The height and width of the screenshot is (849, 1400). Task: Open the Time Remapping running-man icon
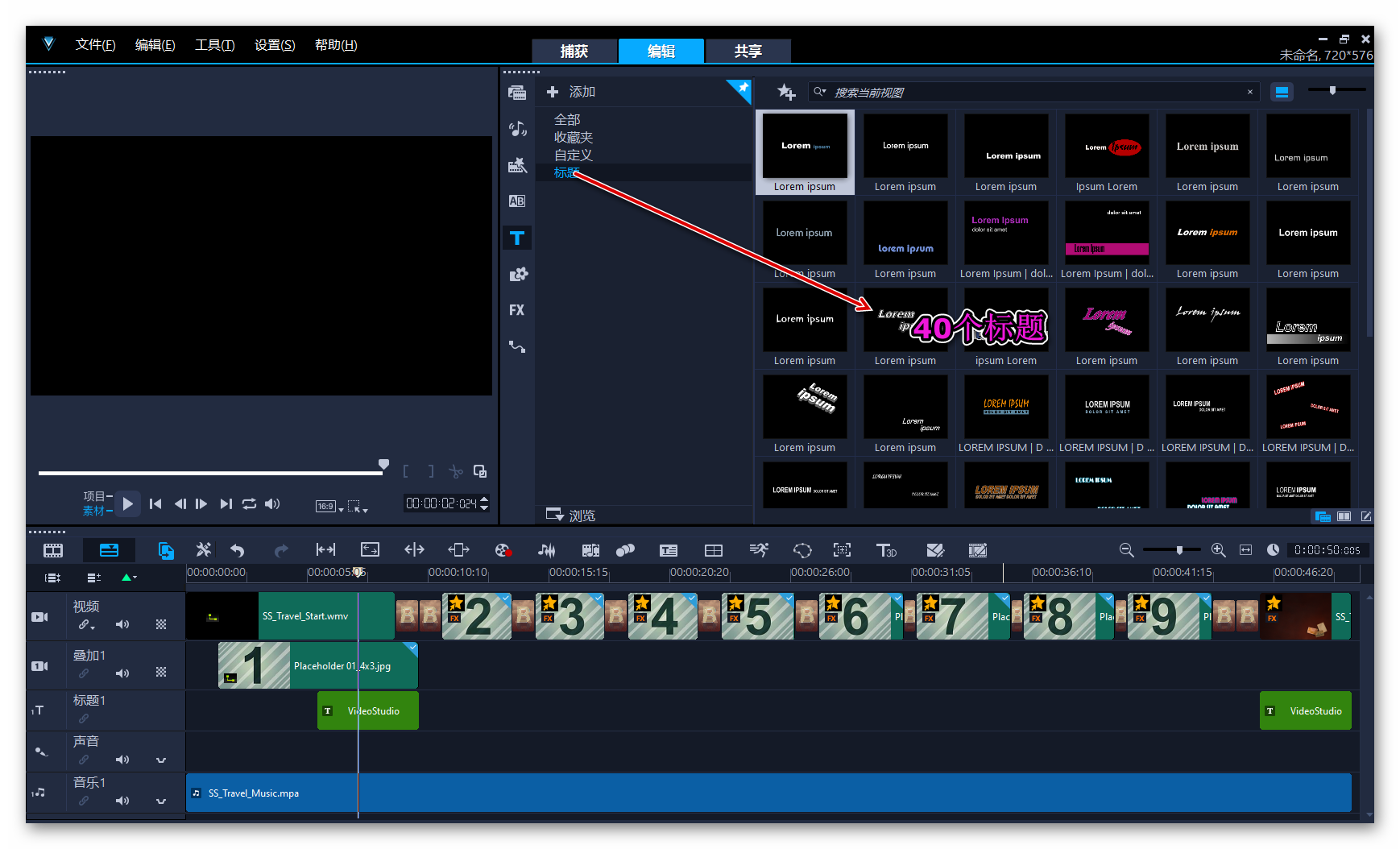759,549
